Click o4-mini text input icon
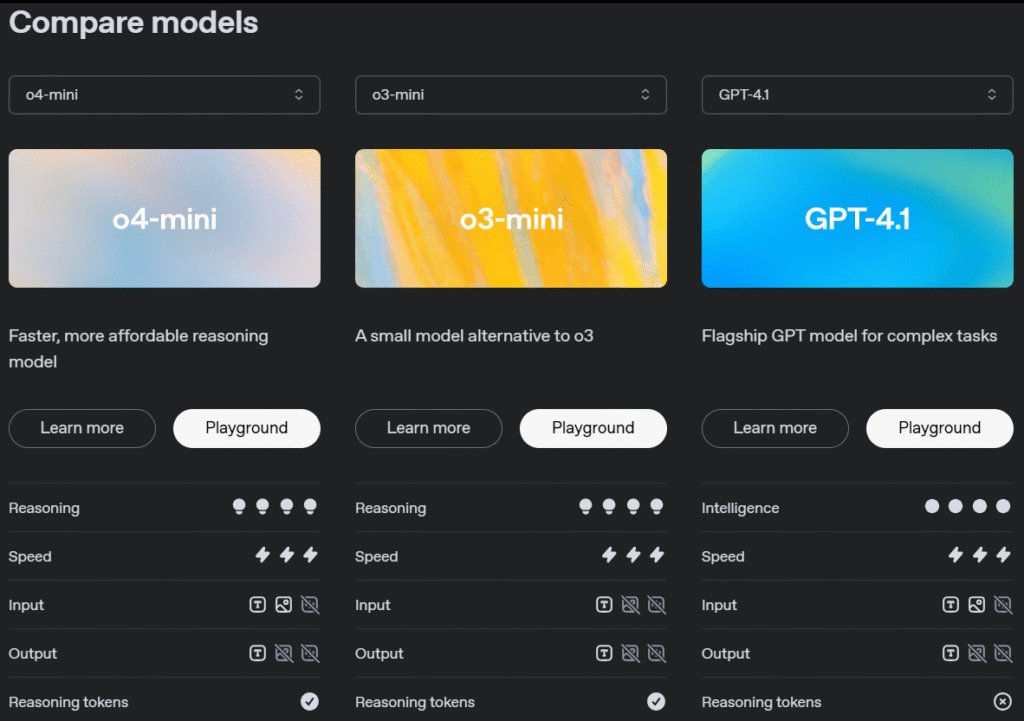The image size is (1024, 721). 258,605
